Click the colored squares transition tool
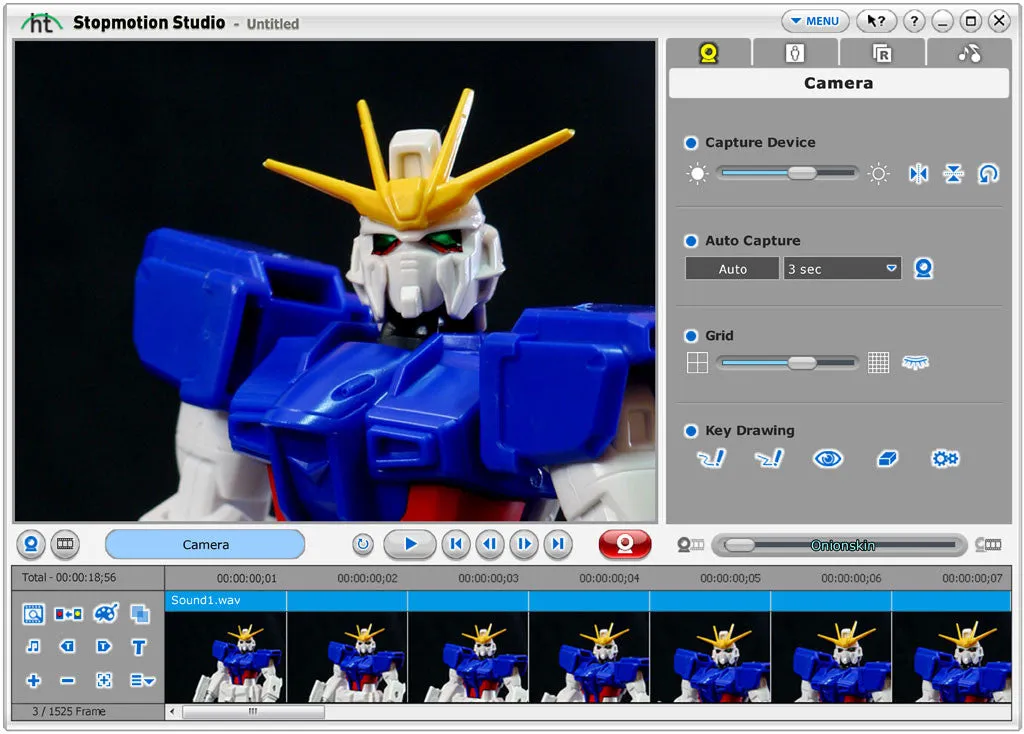 pyautogui.click(x=69, y=613)
